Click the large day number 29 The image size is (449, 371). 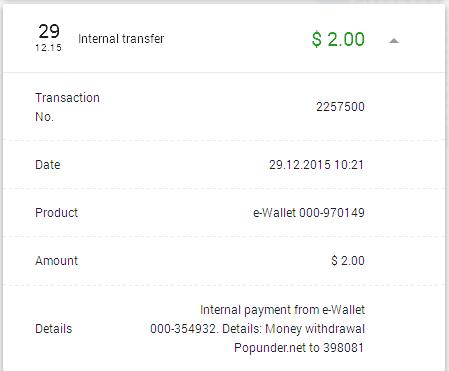49,32
